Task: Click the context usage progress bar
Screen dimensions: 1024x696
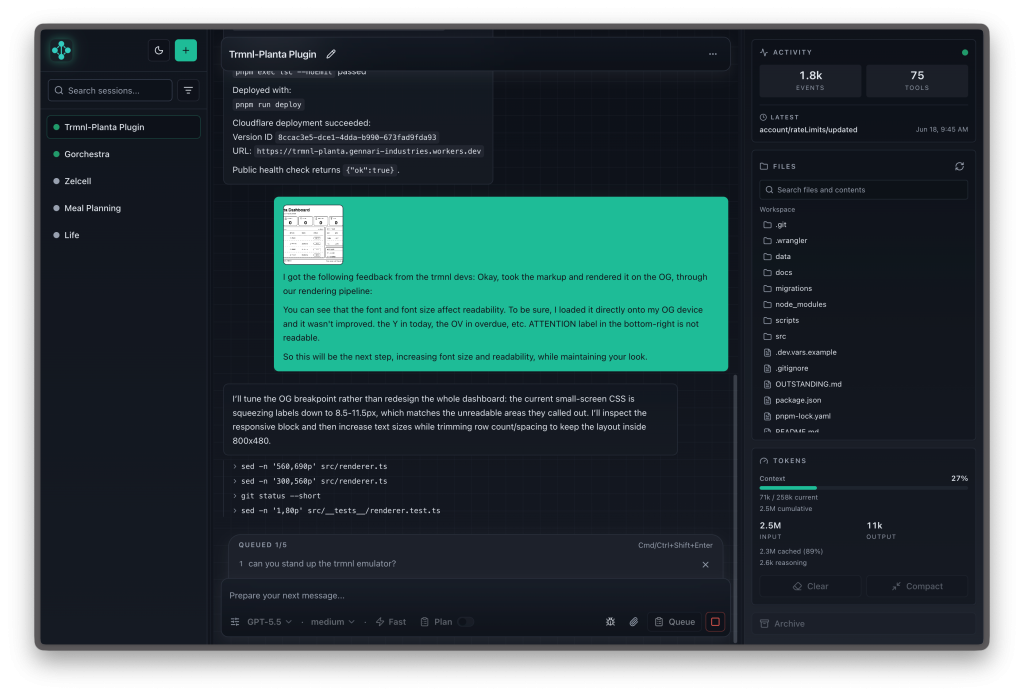Action: pos(863,488)
